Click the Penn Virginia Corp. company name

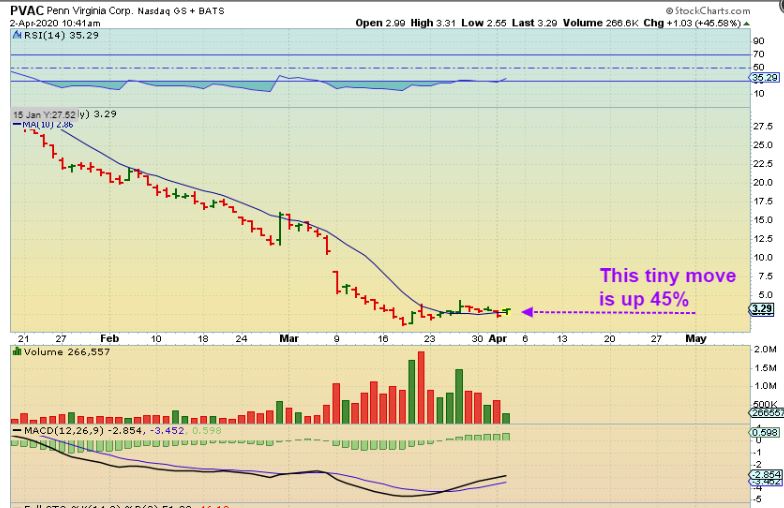tap(90, 11)
